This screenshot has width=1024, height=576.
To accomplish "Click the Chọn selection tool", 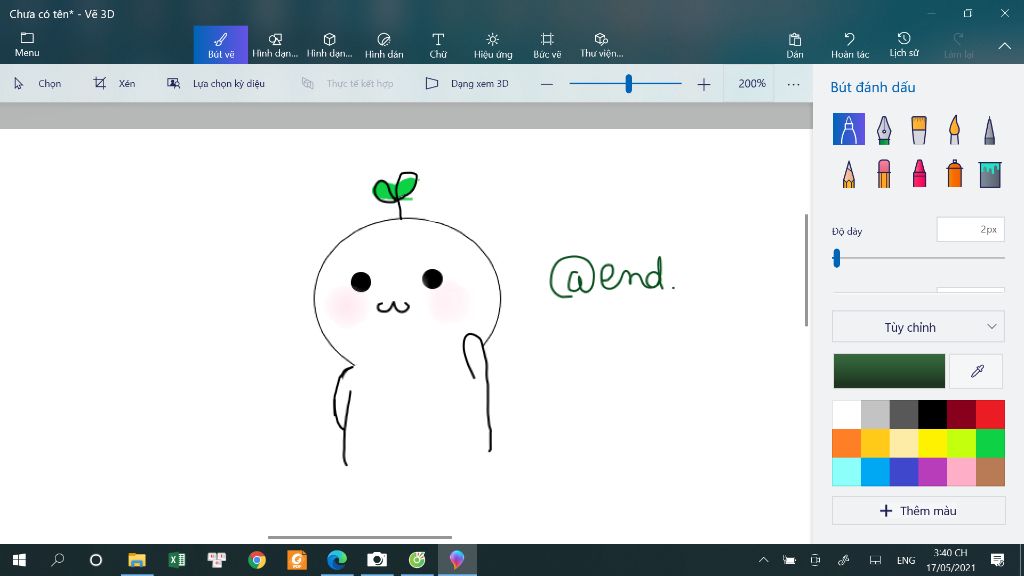I will (x=37, y=84).
